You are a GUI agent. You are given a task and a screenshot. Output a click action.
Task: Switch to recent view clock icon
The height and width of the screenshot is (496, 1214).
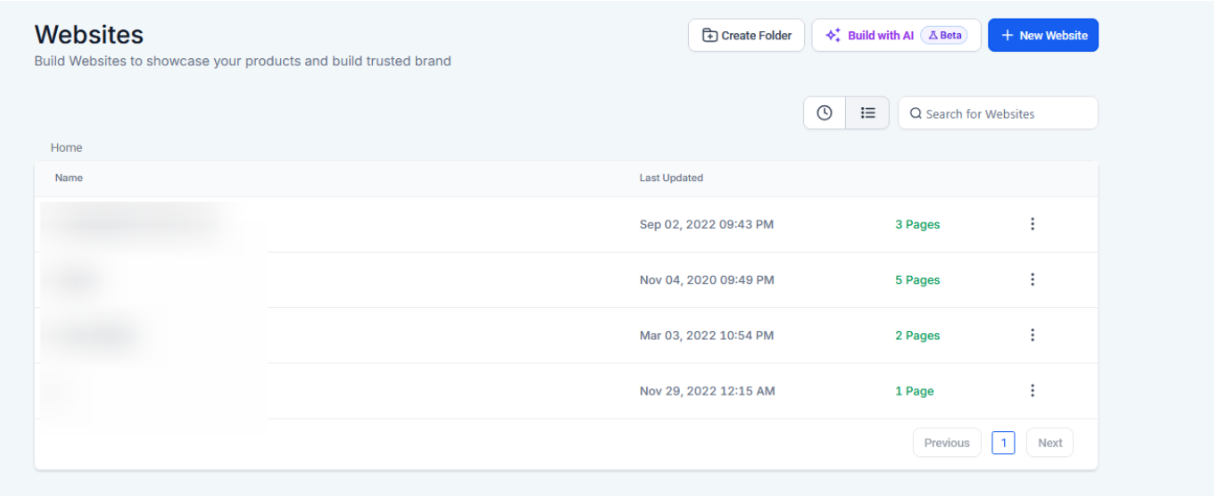(x=825, y=113)
